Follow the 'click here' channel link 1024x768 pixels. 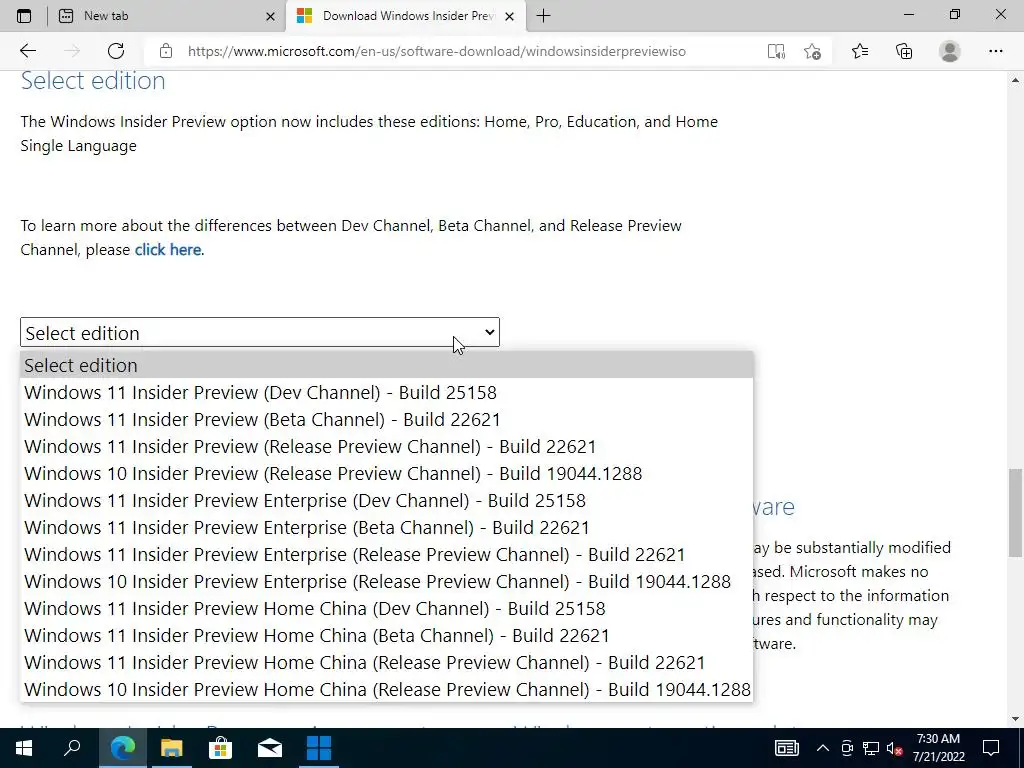click(168, 249)
